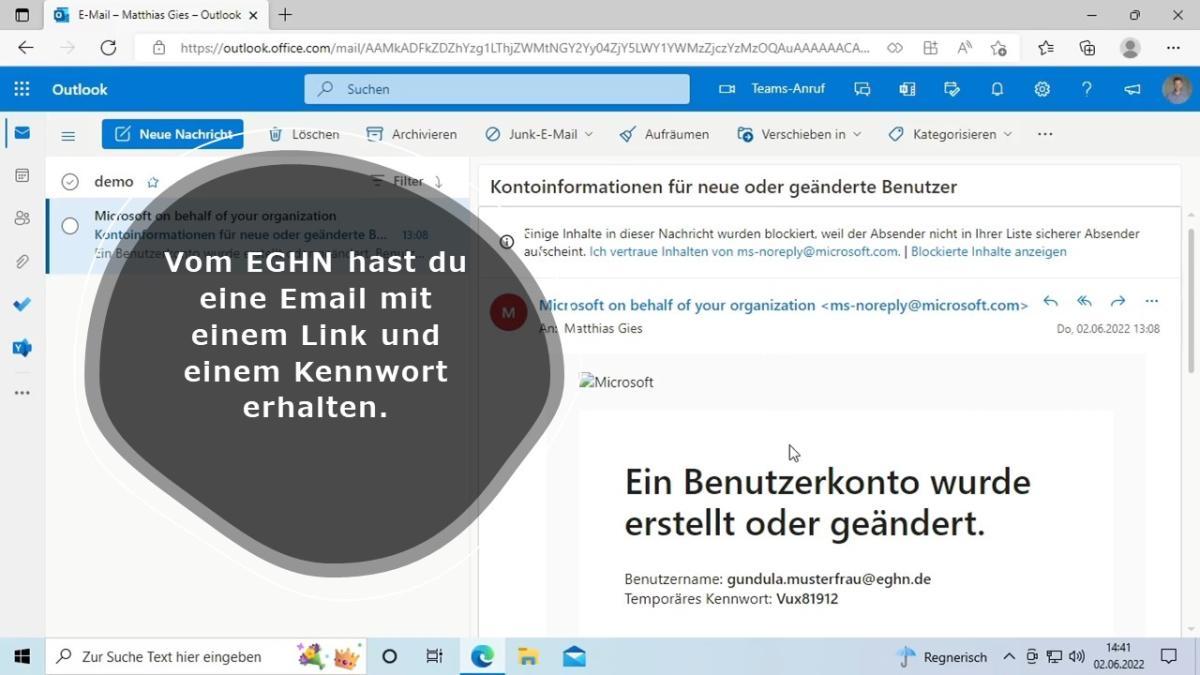Image resolution: width=1200 pixels, height=675 pixels.
Task: Forward the email with the forward arrow
Action: (x=1118, y=301)
